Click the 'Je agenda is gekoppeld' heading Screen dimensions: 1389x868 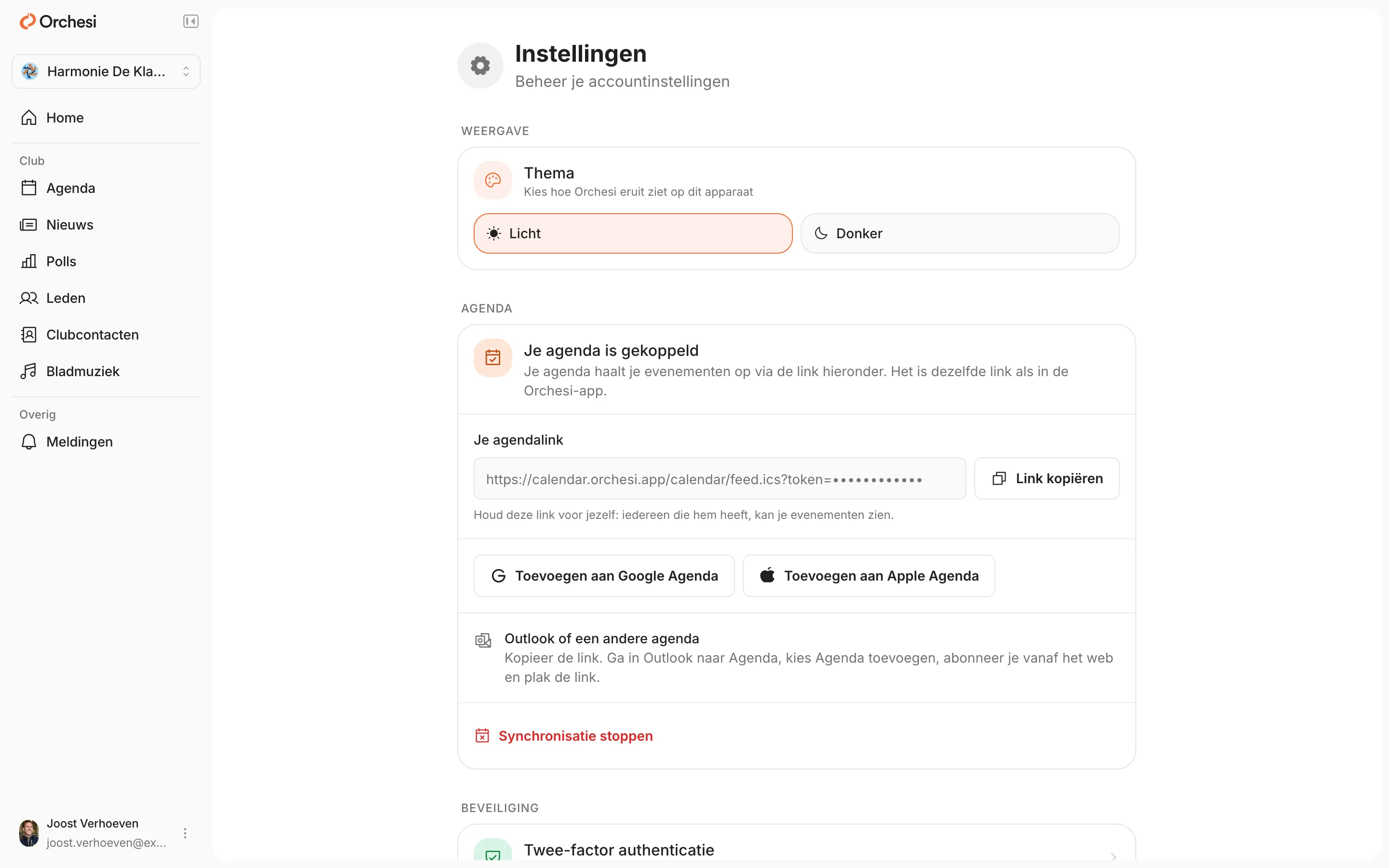point(611,351)
